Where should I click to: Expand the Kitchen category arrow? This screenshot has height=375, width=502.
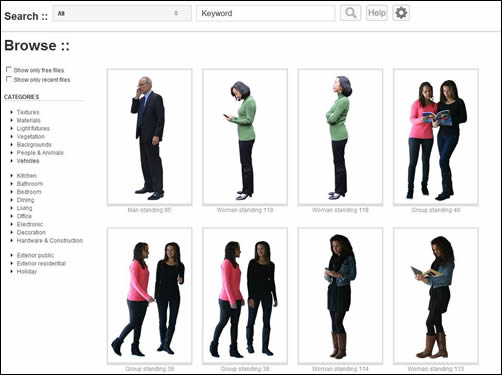[12, 176]
